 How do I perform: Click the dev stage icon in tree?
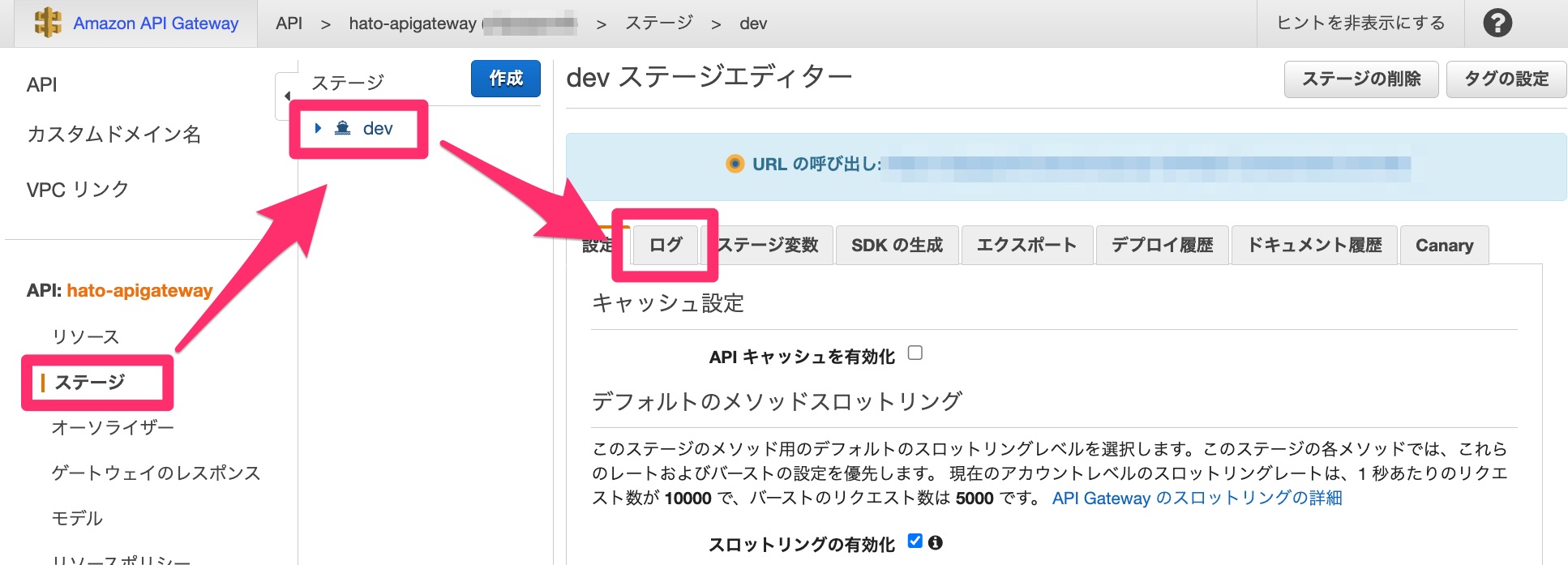click(343, 128)
